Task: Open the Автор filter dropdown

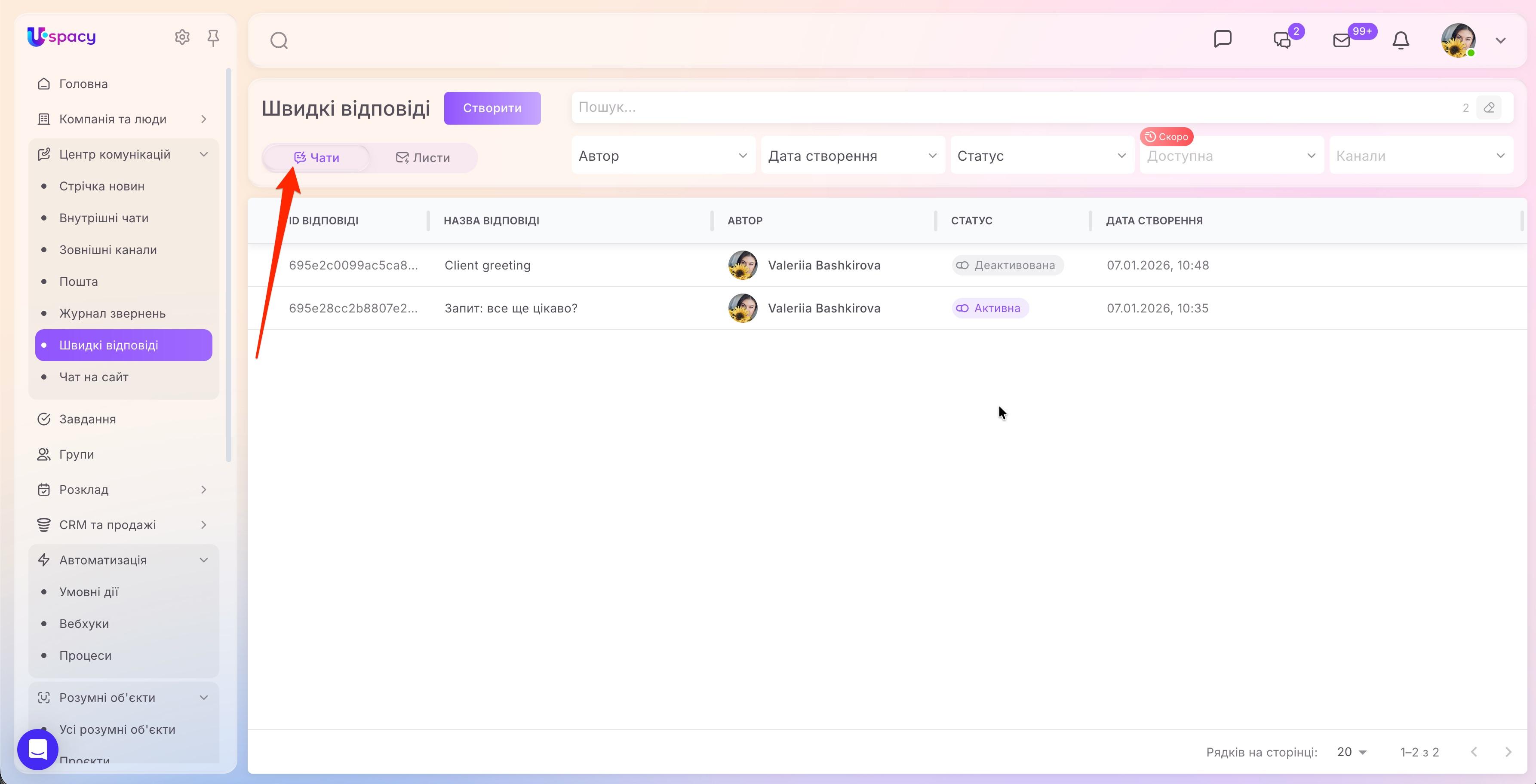Action: [x=664, y=156]
